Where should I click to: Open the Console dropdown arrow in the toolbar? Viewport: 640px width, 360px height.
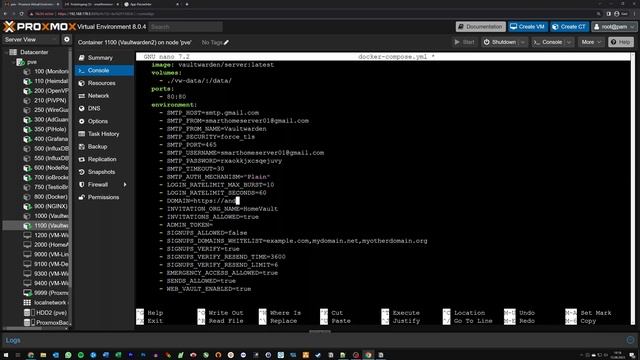569,42
